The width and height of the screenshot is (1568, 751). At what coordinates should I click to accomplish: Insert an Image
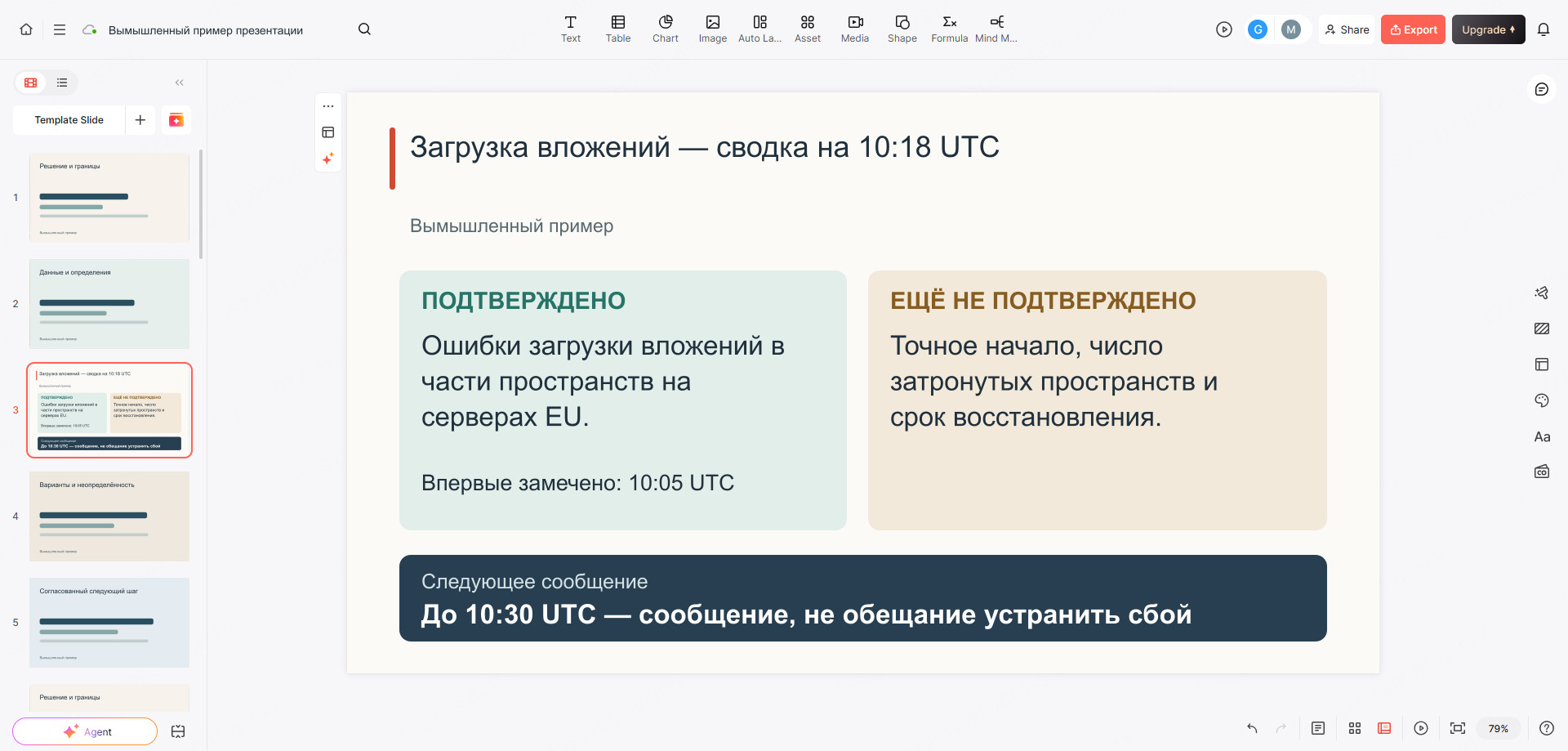click(x=713, y=29)
